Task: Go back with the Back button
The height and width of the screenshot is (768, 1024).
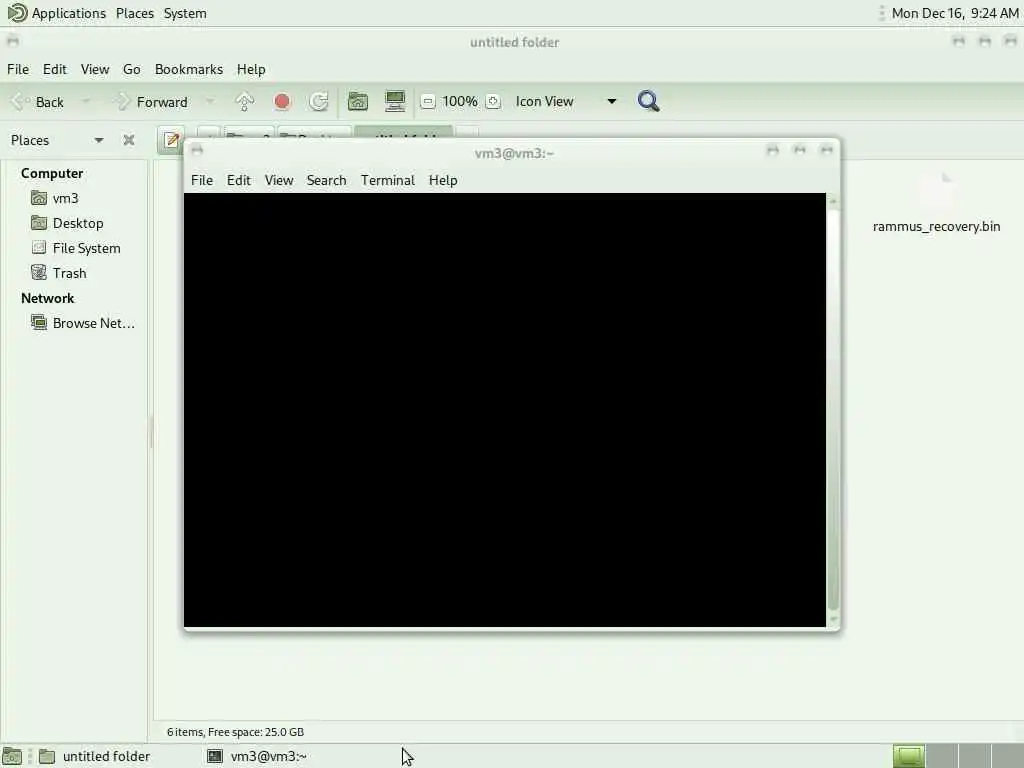Action: click(x=38, y=102)
